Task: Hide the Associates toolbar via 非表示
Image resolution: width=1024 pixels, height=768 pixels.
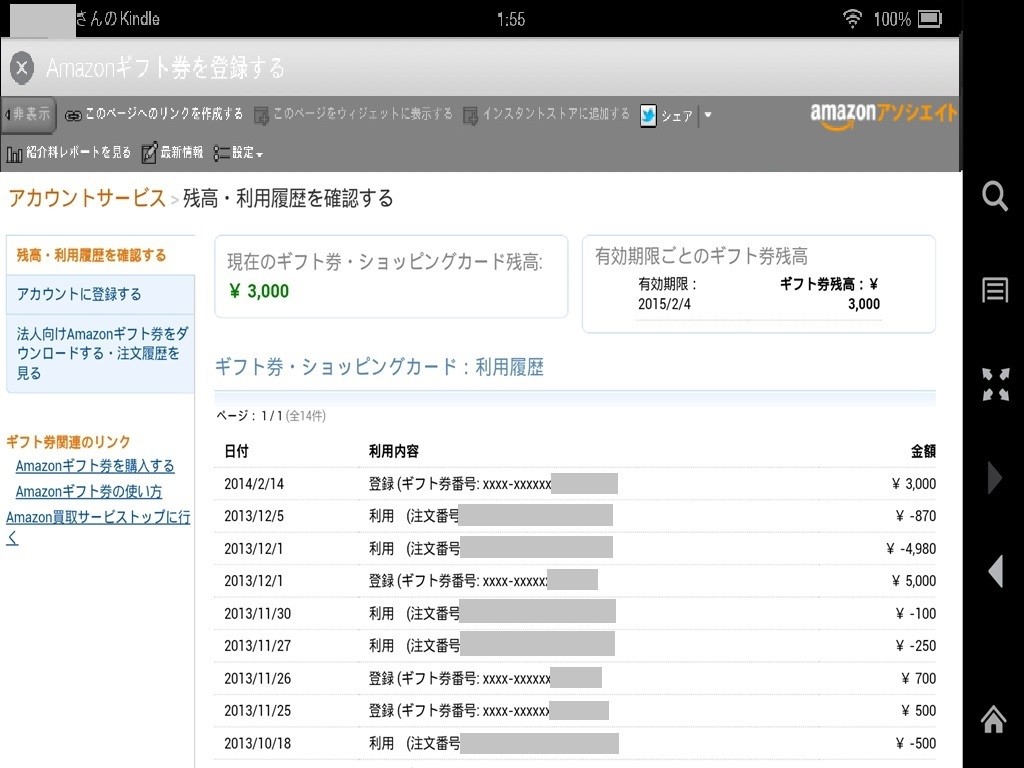Action: tap(28, 114)
